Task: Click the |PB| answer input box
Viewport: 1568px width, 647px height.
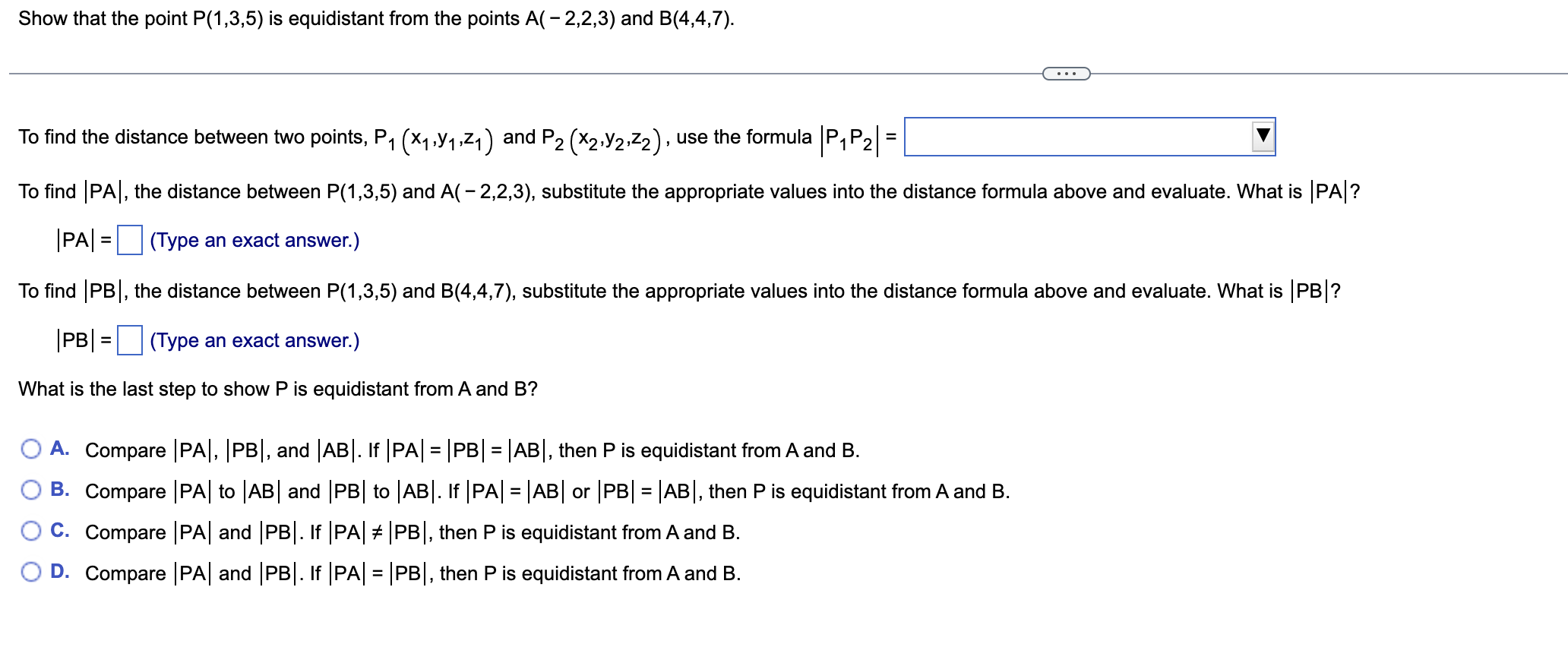Action: click(x=128, y=340)
